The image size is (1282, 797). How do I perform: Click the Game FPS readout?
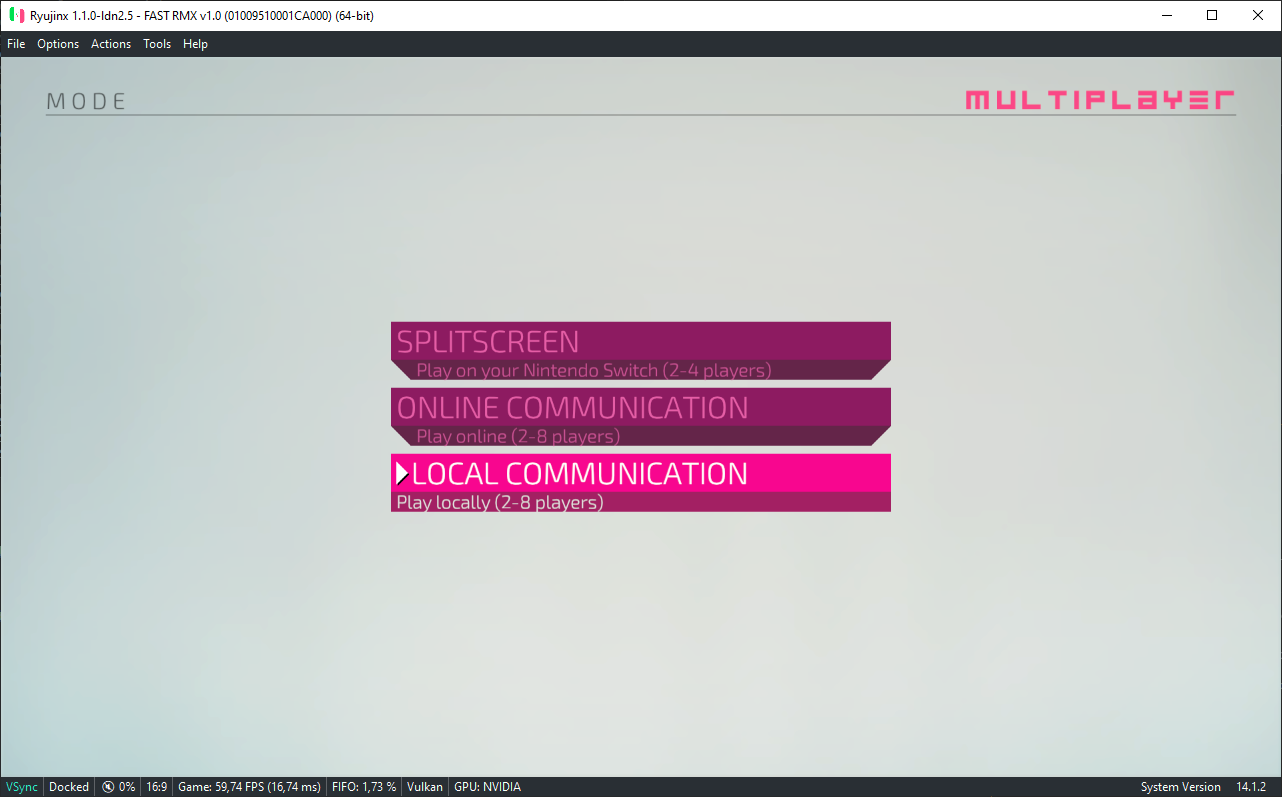click(x=249, y=787)
